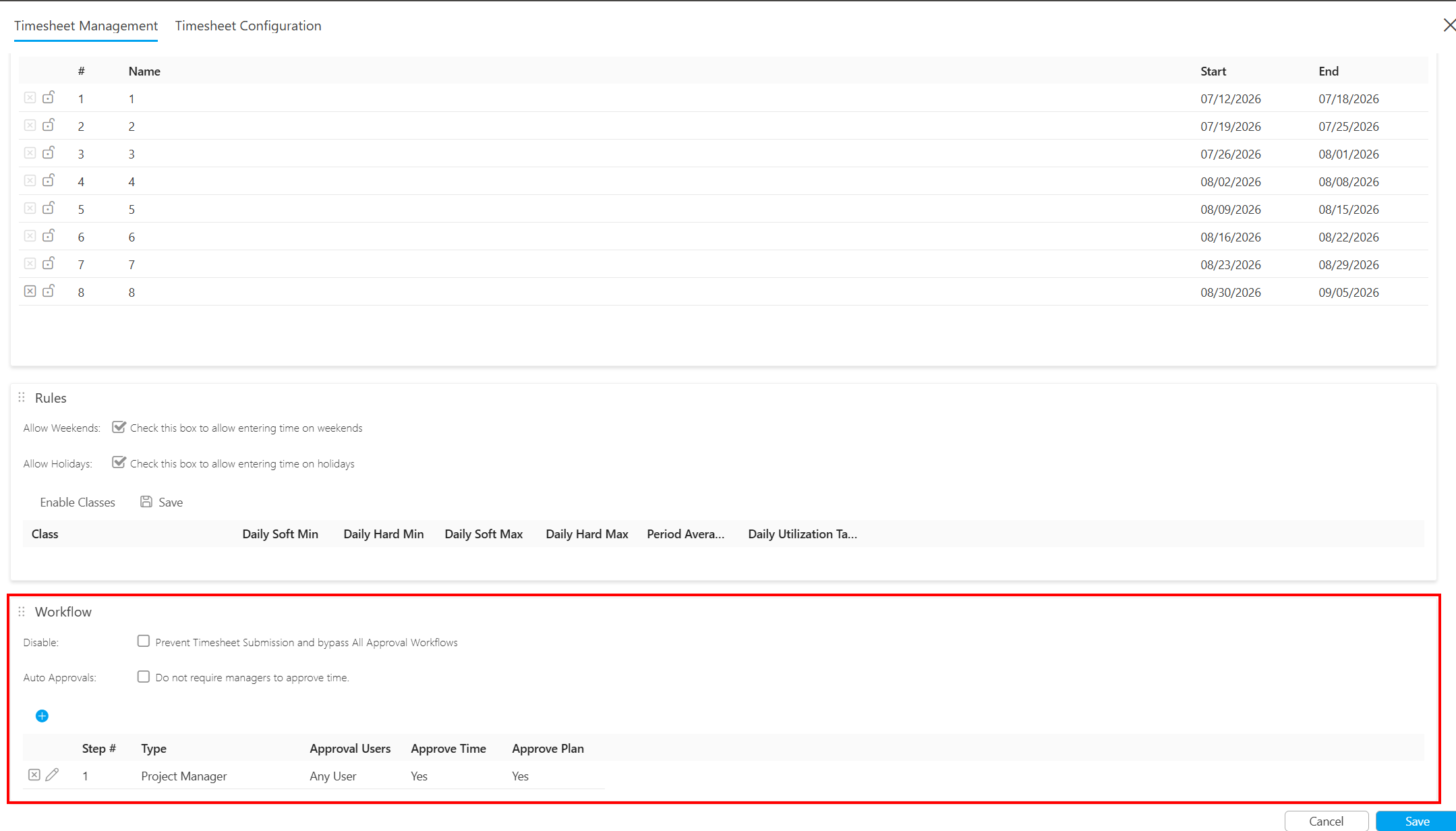Click the start date 08/30/2026
Viewport: 1456px width, 831px height.
tap(1231, 293)
